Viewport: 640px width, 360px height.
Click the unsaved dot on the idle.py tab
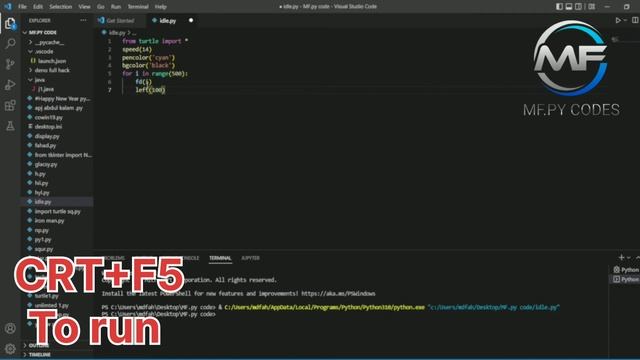pos(191,20)
